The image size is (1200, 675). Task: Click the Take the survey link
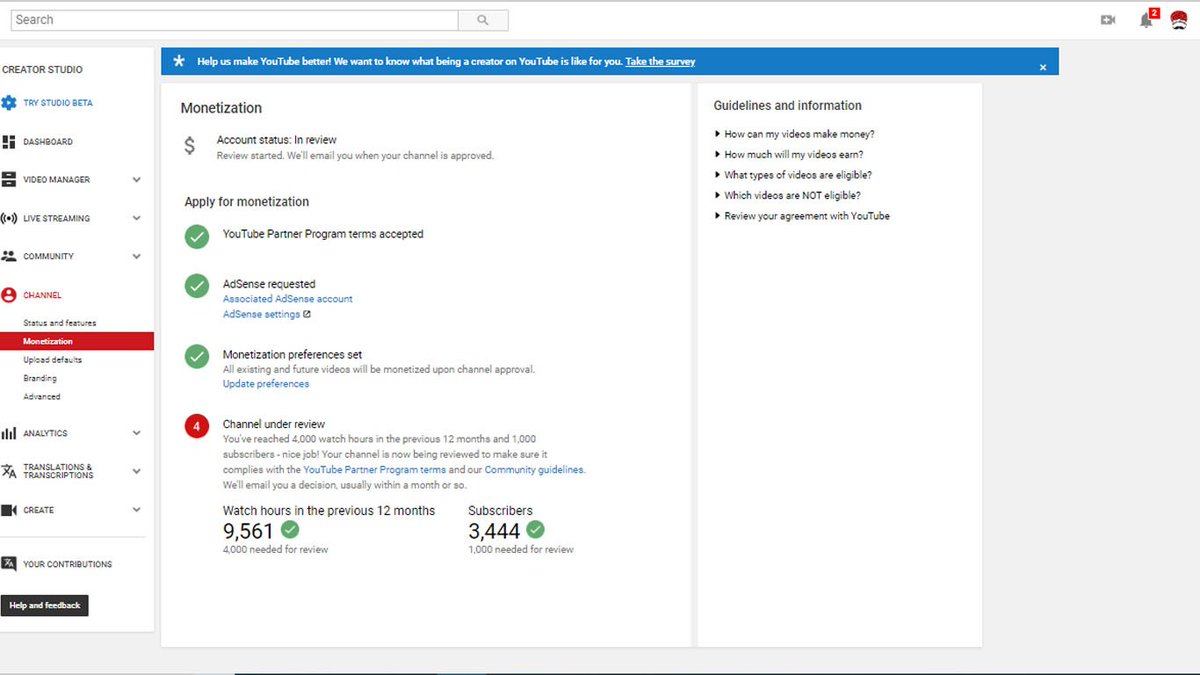(x=660, y=62)
